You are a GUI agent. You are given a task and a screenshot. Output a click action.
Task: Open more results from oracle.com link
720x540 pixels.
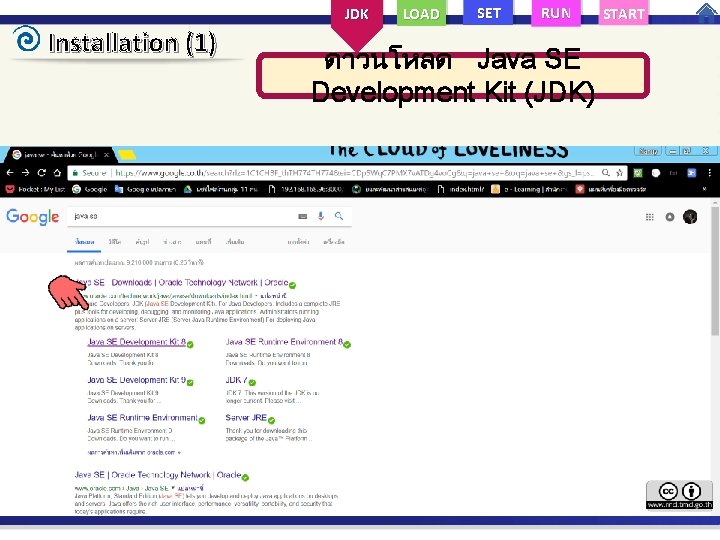pyautogui.click(x=134, y=452)
